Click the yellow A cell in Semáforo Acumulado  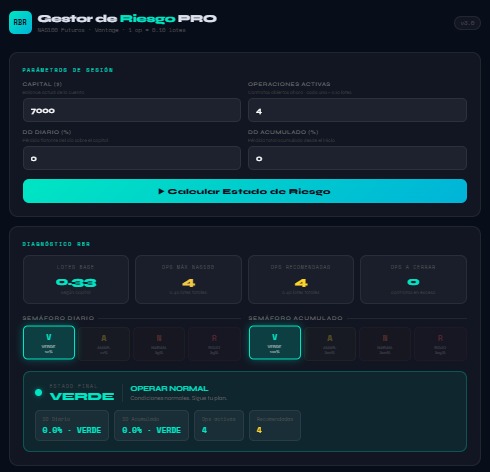pyautogui.click(x=330, y=344)
